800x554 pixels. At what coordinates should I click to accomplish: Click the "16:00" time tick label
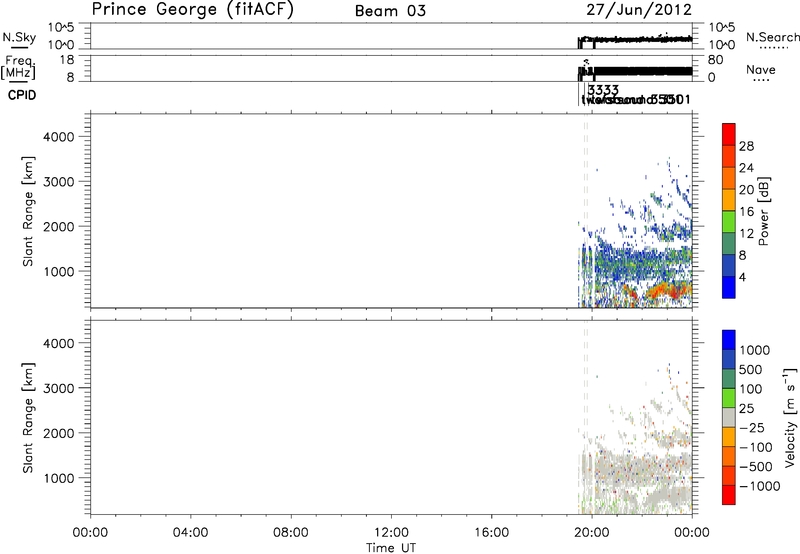(x=491, y=533)
